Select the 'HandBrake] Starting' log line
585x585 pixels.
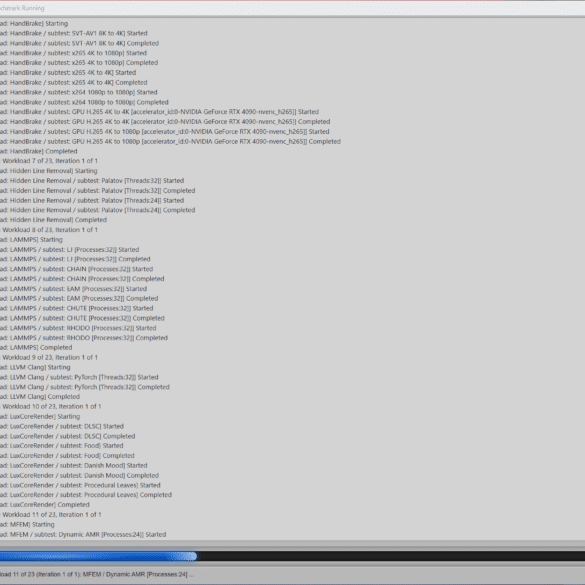34,24
